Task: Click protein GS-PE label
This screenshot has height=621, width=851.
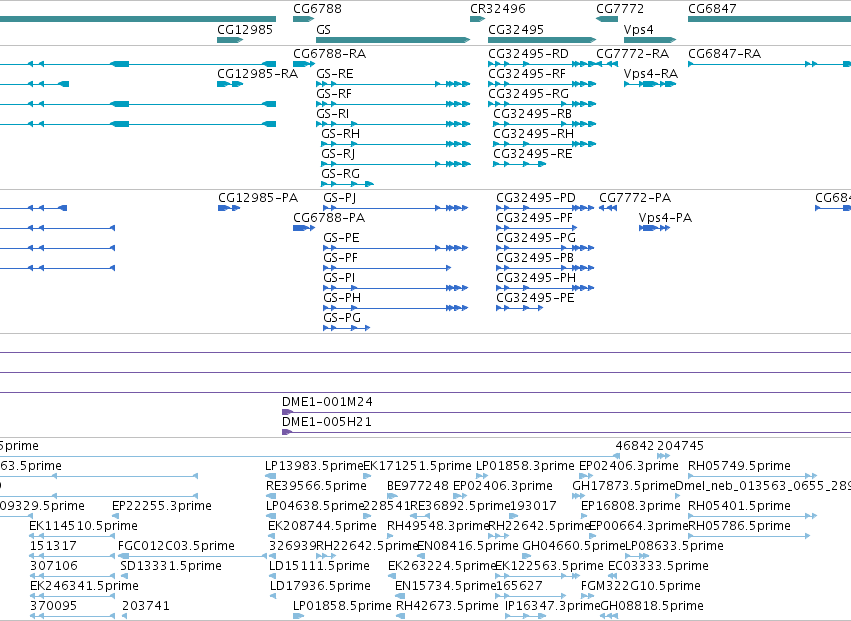Action: coord(341,238)
